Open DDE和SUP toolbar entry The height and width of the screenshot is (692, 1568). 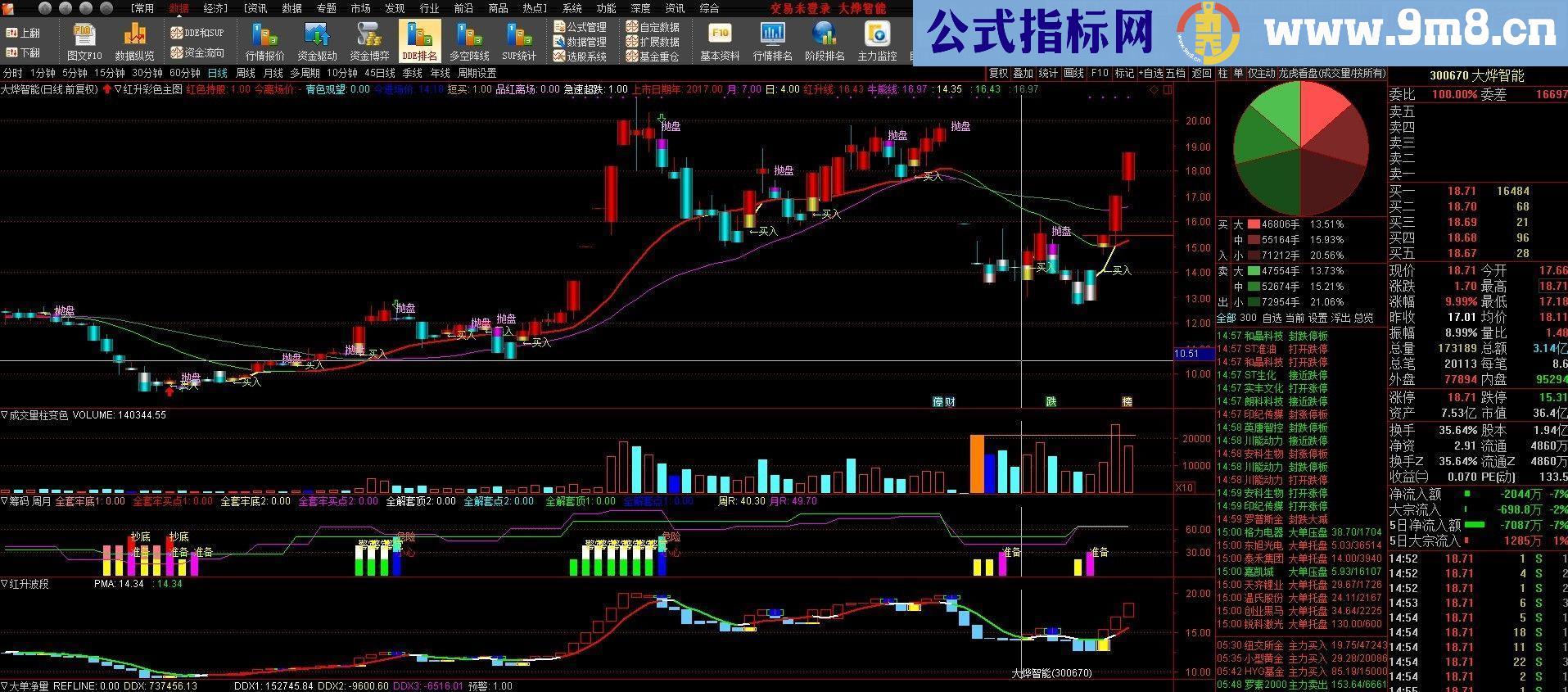point(197,33)
